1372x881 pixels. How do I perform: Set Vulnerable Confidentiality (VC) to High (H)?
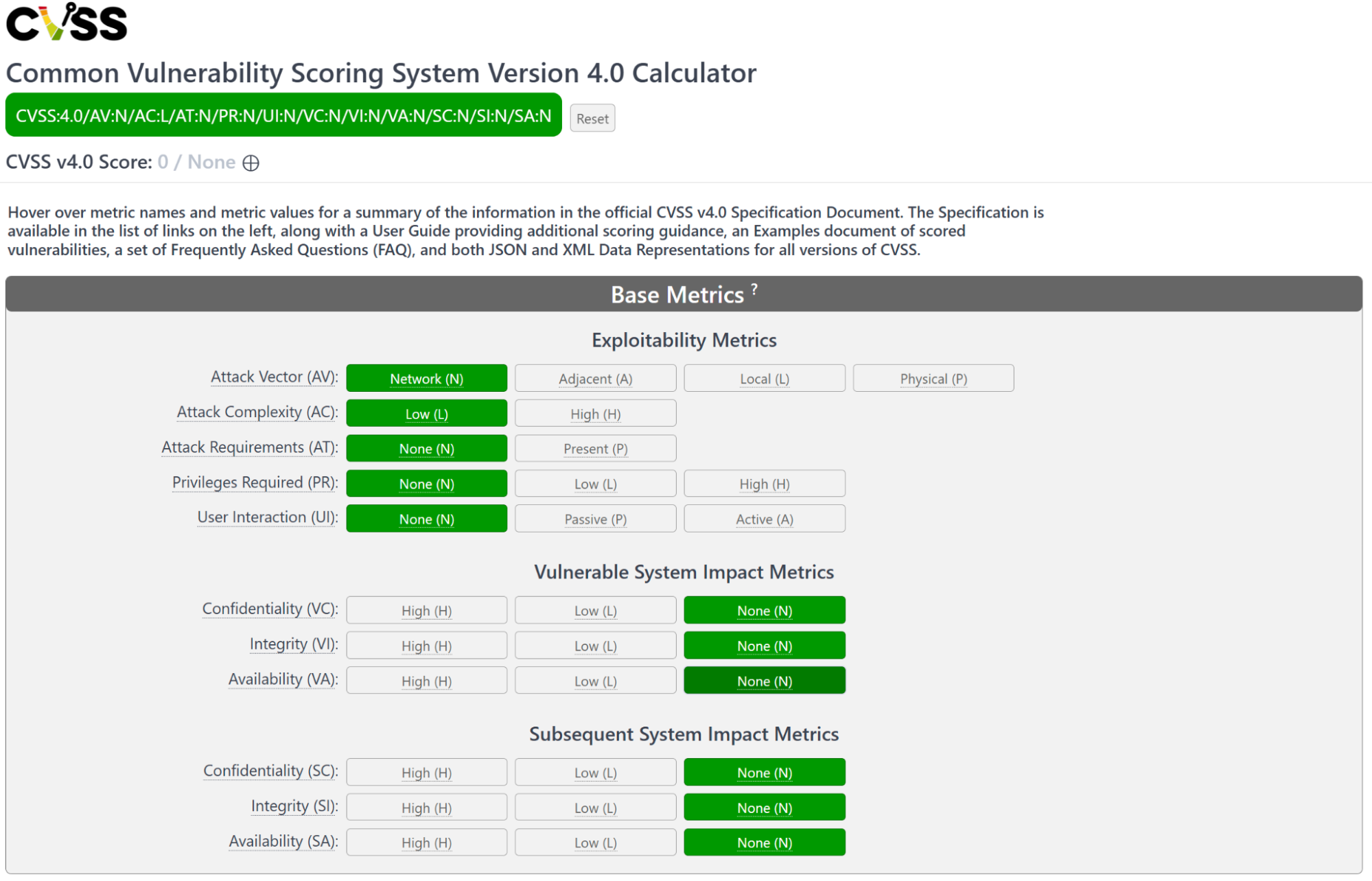point(426,611)
